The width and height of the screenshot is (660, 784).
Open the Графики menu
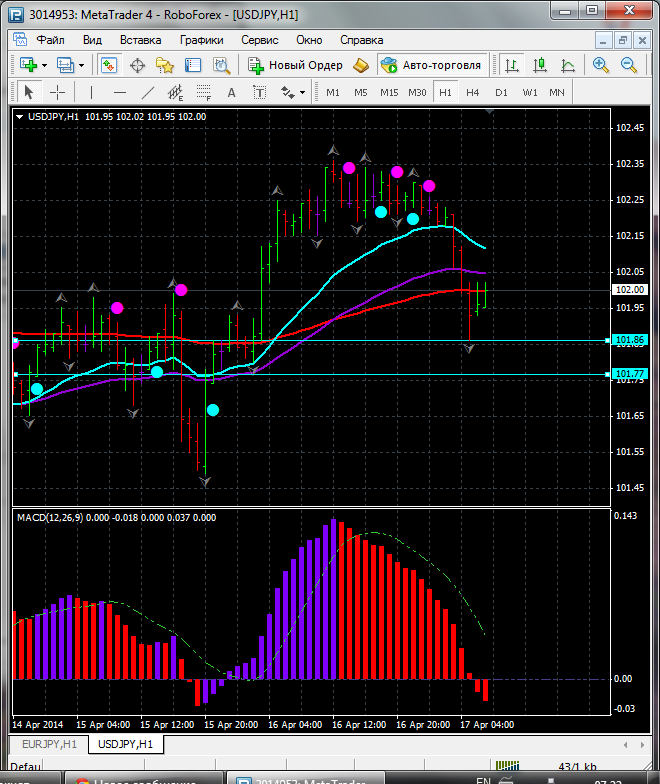[201, 40]
